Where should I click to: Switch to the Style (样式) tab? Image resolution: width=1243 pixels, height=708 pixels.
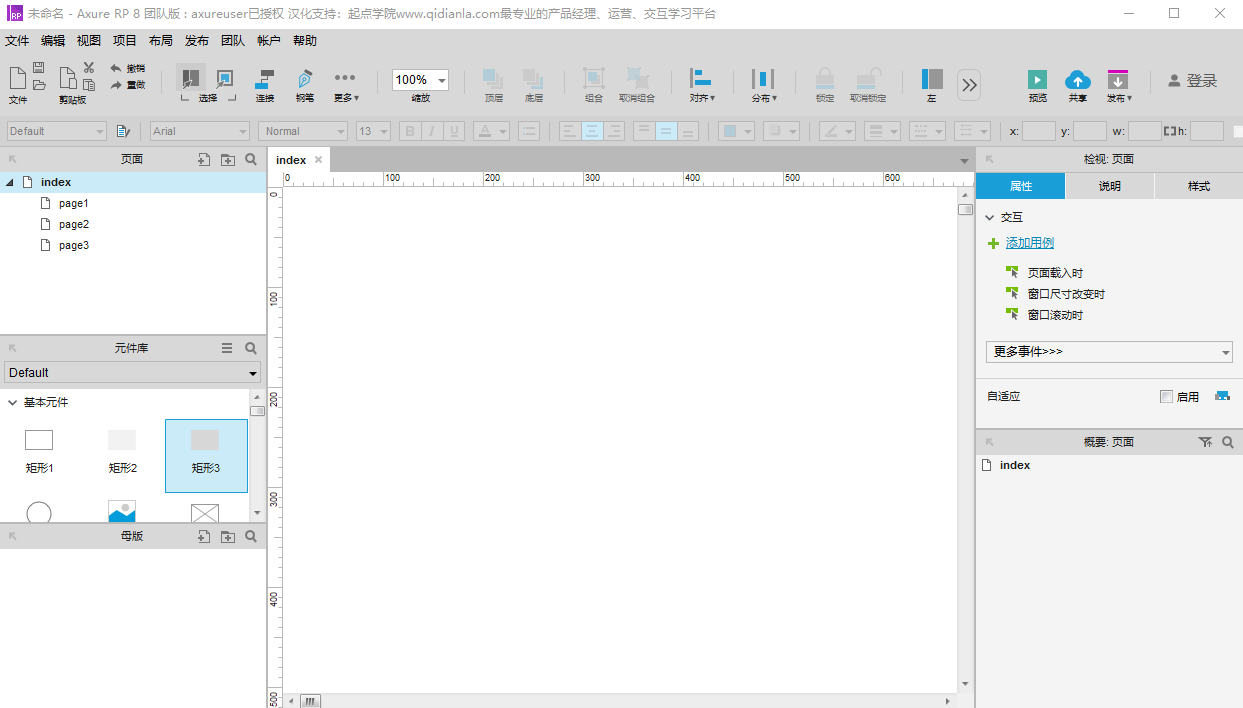click(1198, 187)
